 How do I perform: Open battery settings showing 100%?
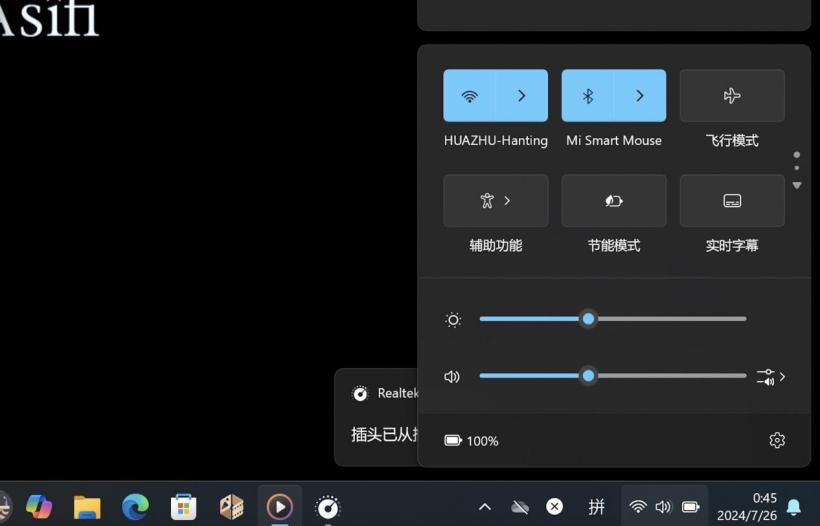471,441
